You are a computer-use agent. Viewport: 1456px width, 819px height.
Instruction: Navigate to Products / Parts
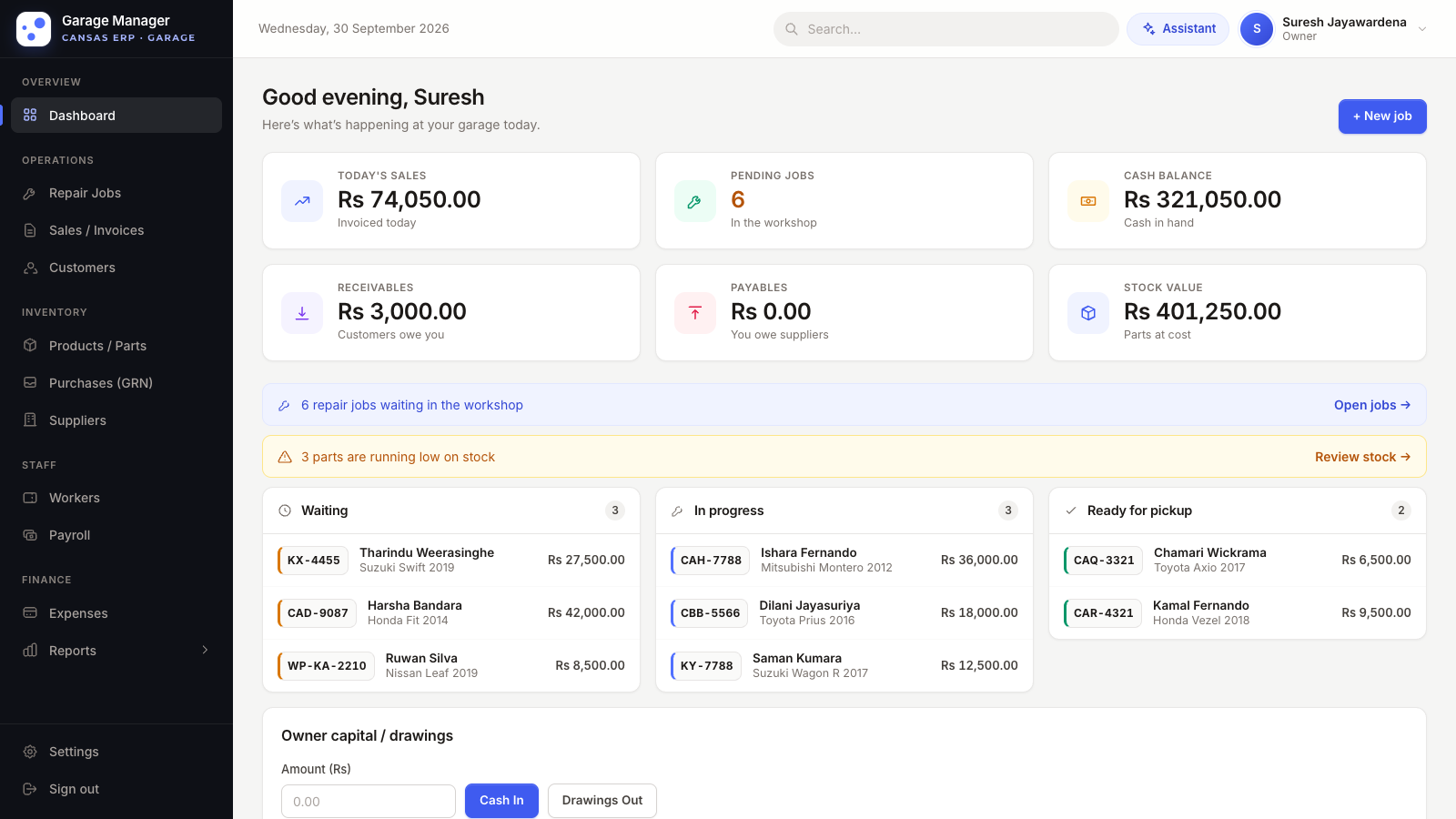116,346
